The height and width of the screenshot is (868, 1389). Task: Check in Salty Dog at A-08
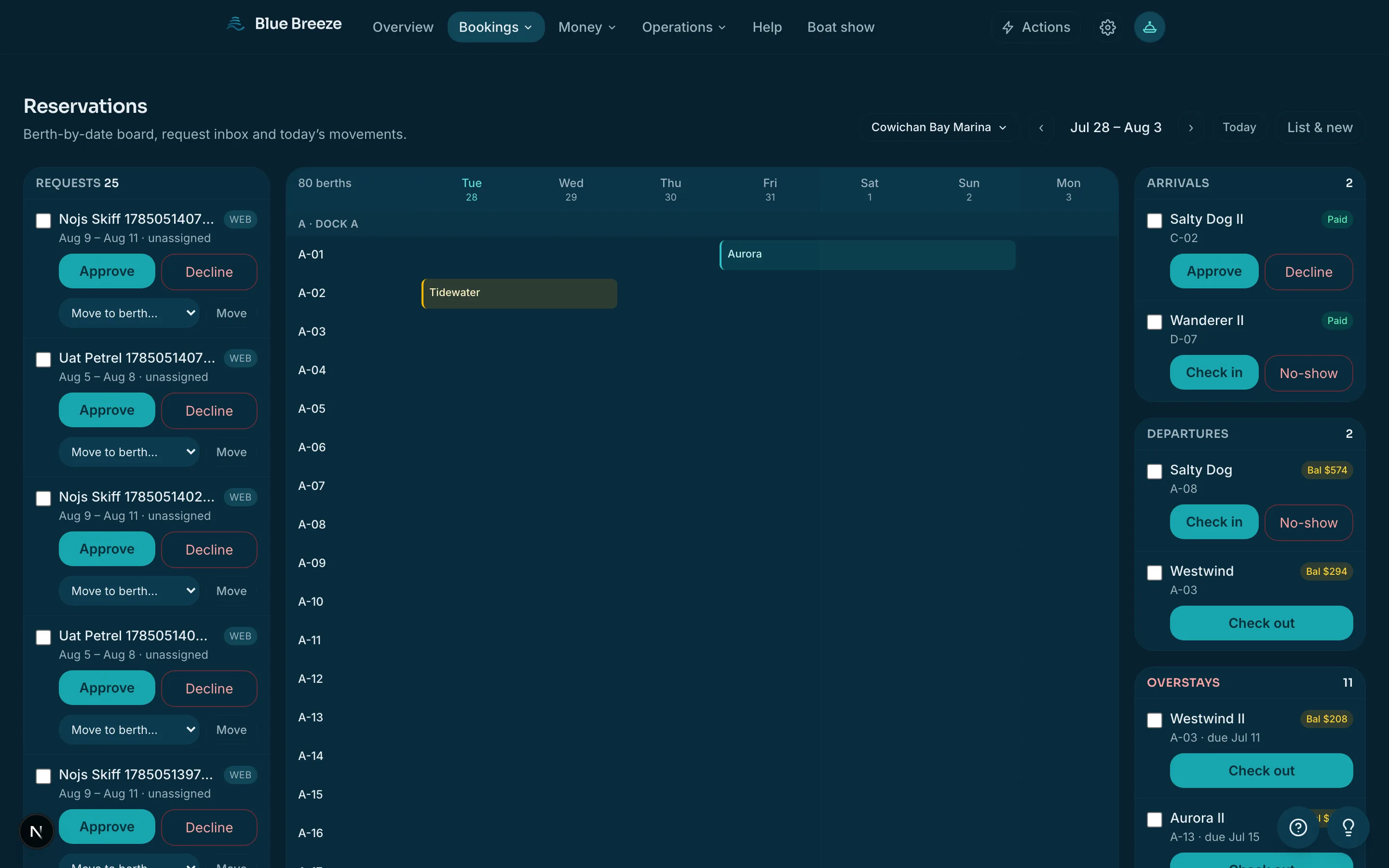coord(1214,522)
